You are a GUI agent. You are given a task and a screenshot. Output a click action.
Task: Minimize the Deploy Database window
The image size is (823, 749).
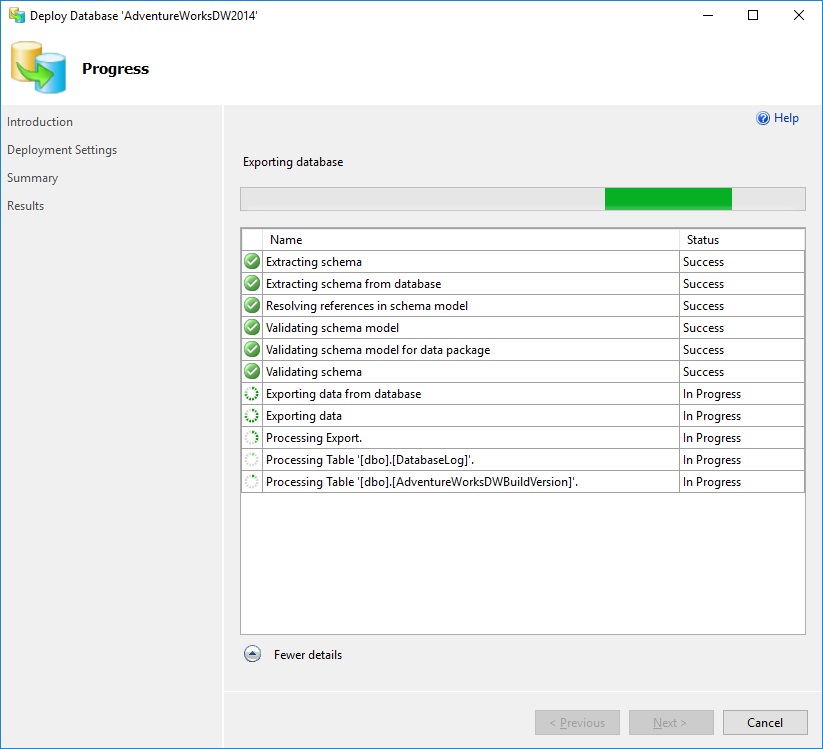click(708, 15)
